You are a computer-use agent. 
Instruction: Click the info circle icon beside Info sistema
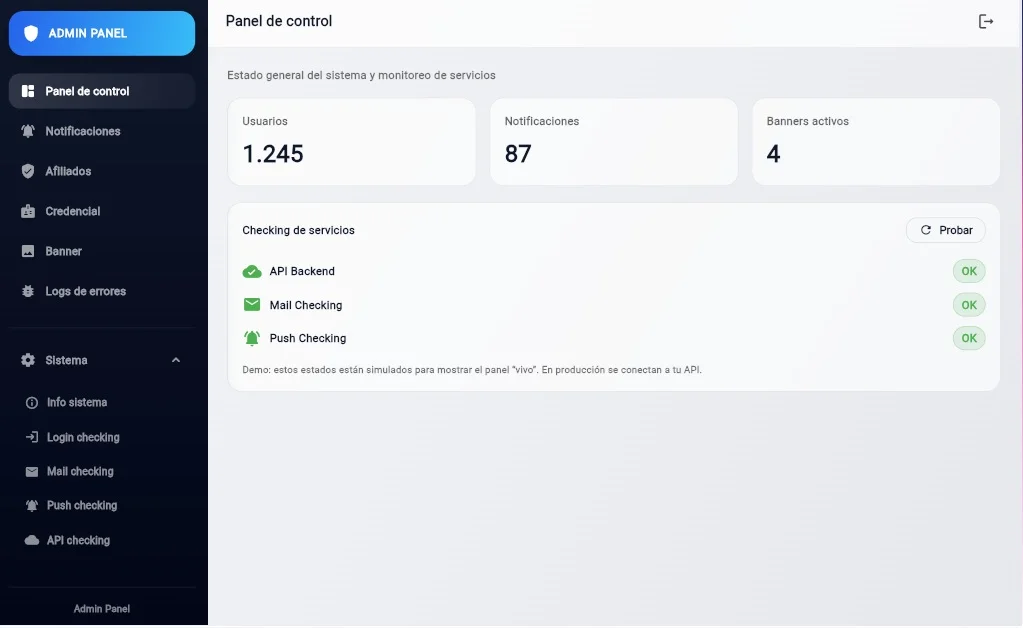31,403
